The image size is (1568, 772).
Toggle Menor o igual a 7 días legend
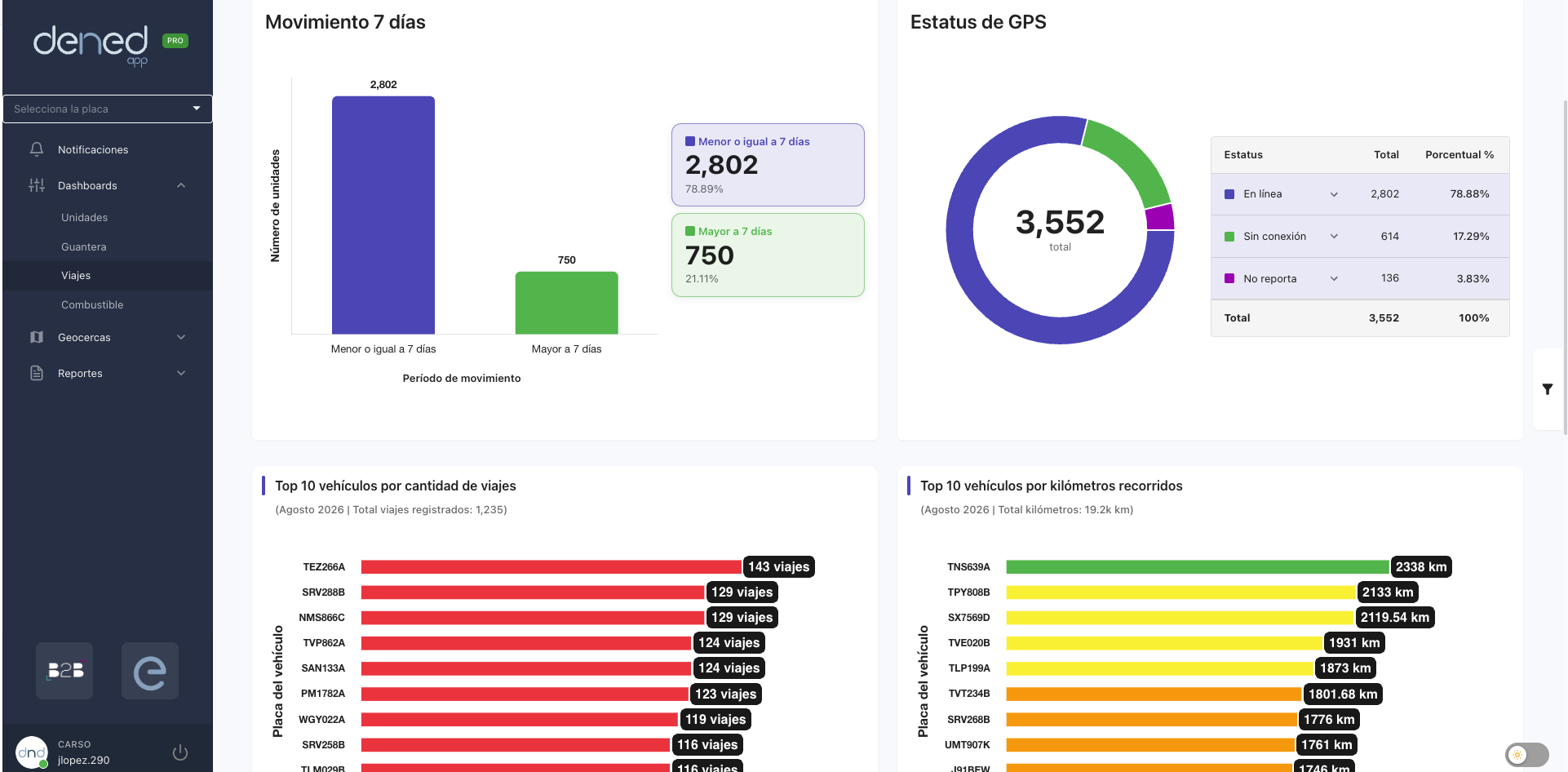click(768, 165)
